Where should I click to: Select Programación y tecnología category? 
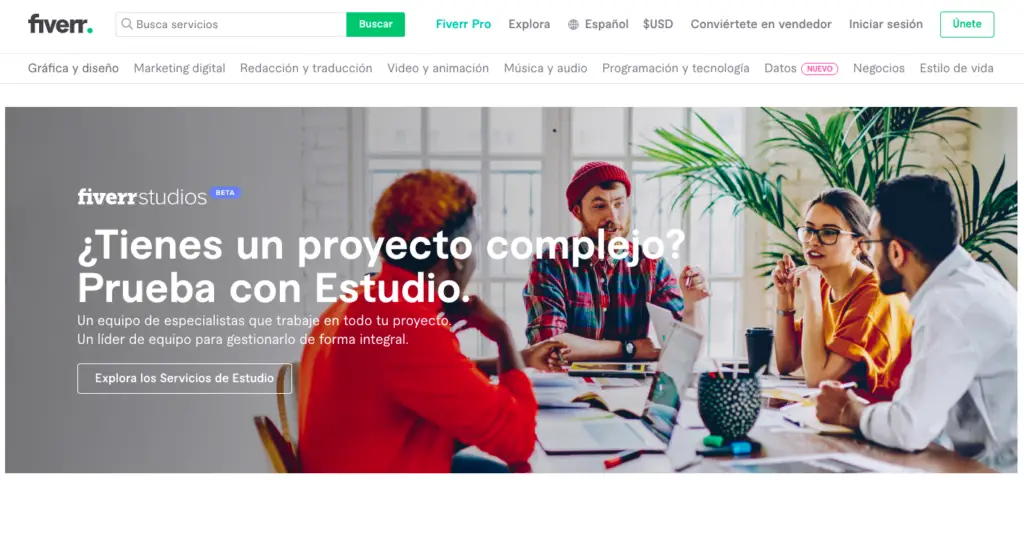coord(675,68)
